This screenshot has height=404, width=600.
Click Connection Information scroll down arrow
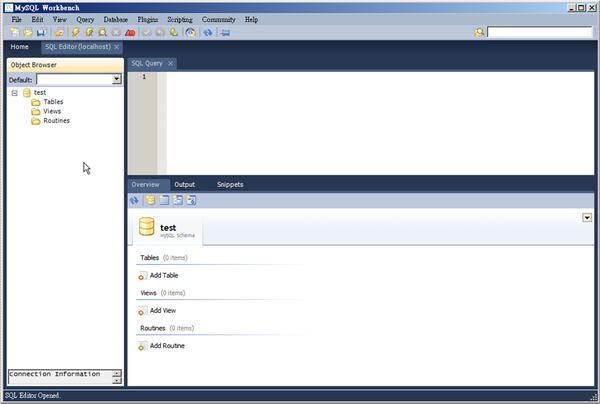pos(117,380)
